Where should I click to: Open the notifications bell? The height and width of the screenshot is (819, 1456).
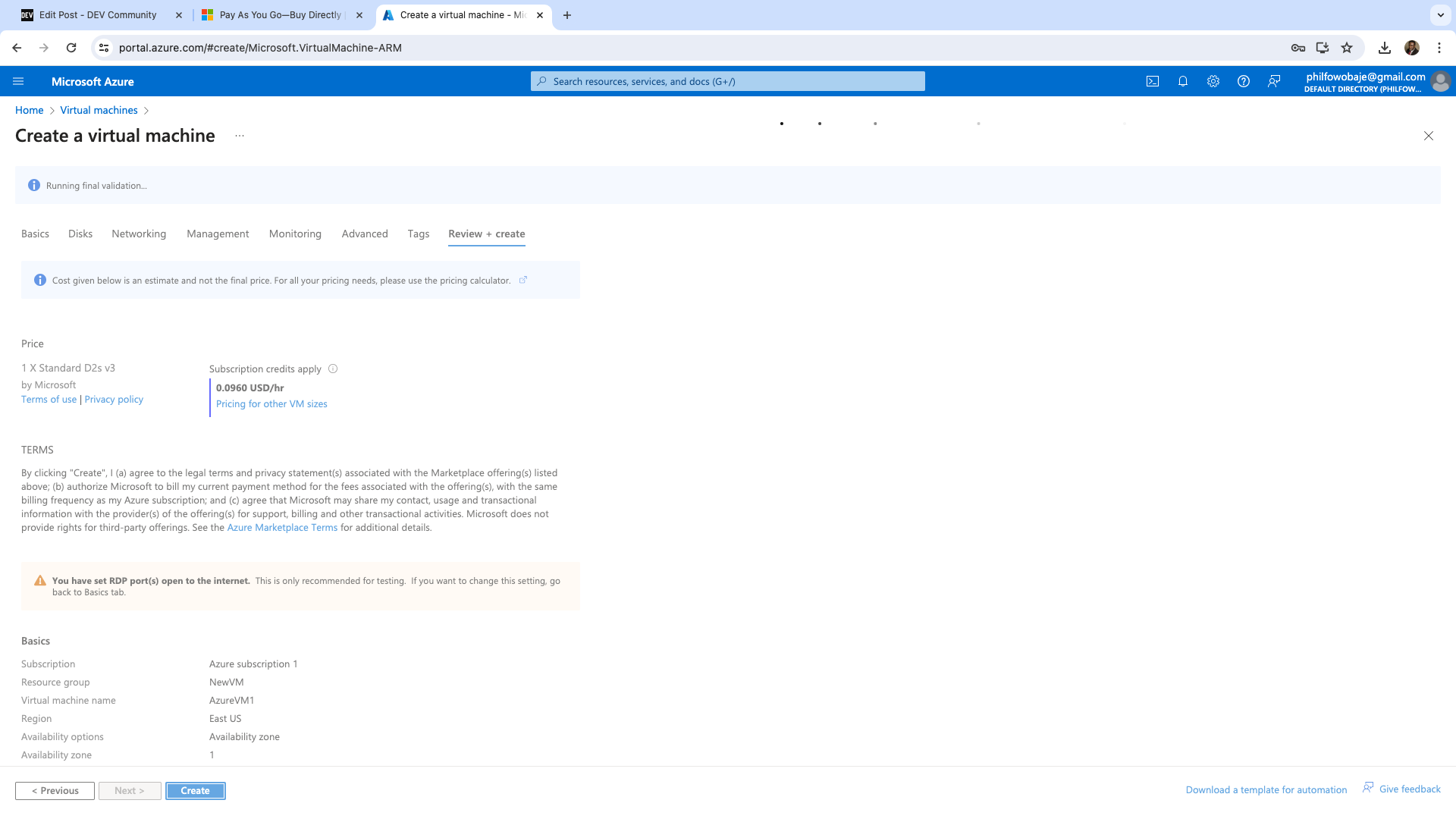click(x=1183, y=81)
